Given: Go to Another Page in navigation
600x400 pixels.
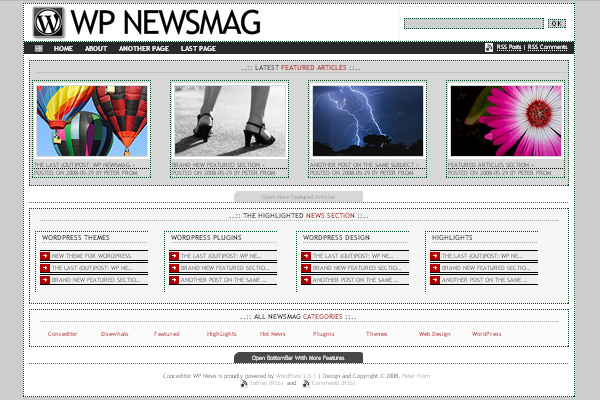Looking at the screenshot, I should pyautogui.click(x=143, y=48).
